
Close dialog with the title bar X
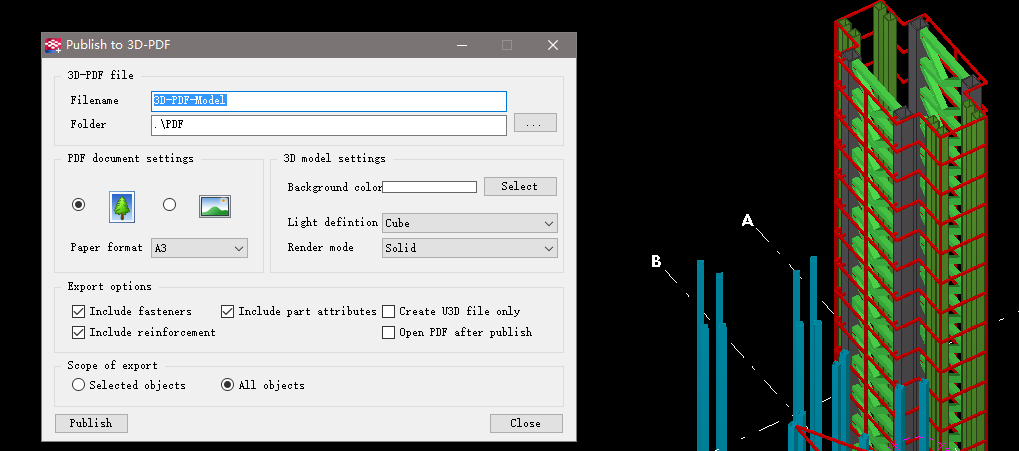(553, 45)
